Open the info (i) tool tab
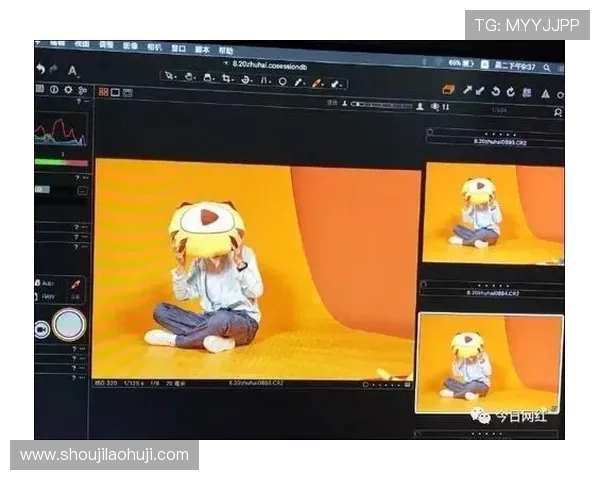This screenshot has height=480, width=600. 54,89
